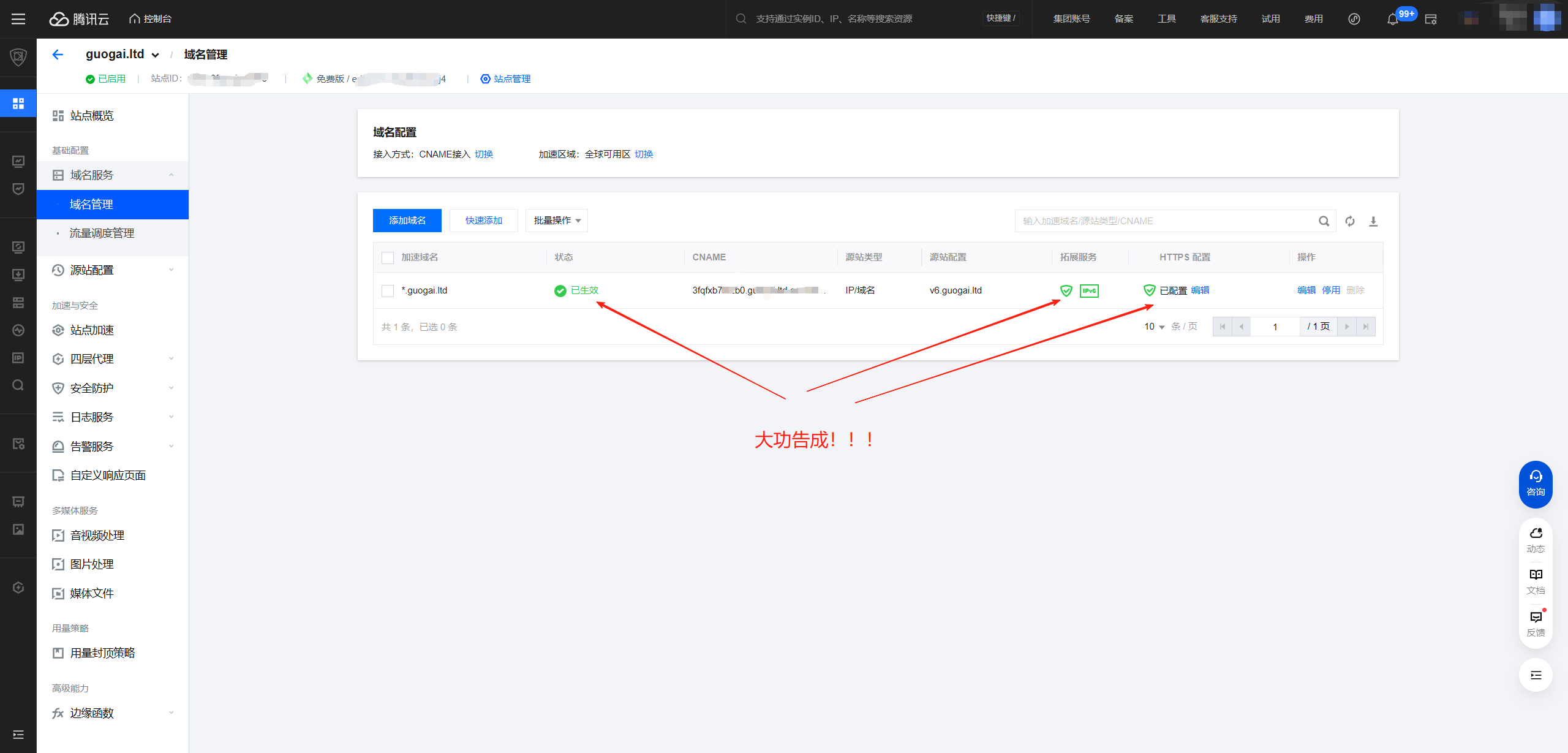
Task: Open 流量调度管理 in the sidebar
Action: 102,233
